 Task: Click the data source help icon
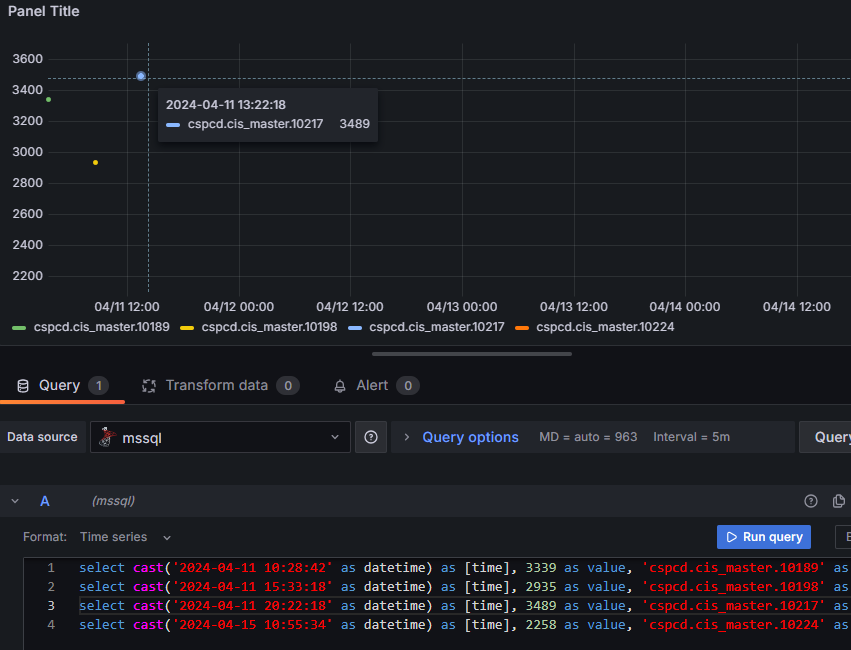coord(371,437)
